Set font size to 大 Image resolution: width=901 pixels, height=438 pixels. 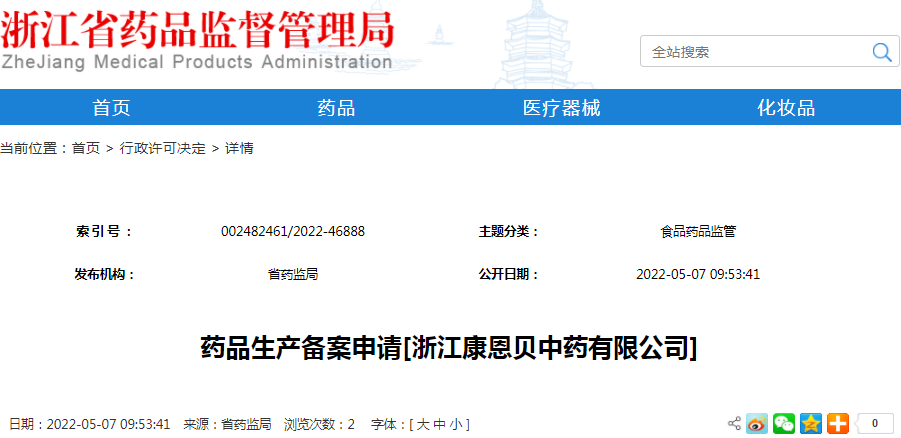[422, 425]
